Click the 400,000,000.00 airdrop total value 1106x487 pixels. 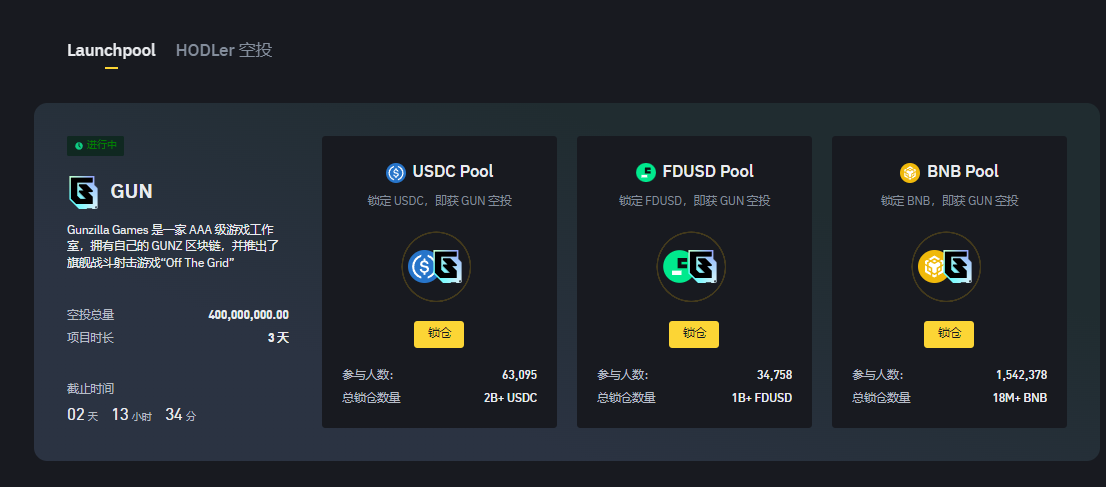coord(248,315)
